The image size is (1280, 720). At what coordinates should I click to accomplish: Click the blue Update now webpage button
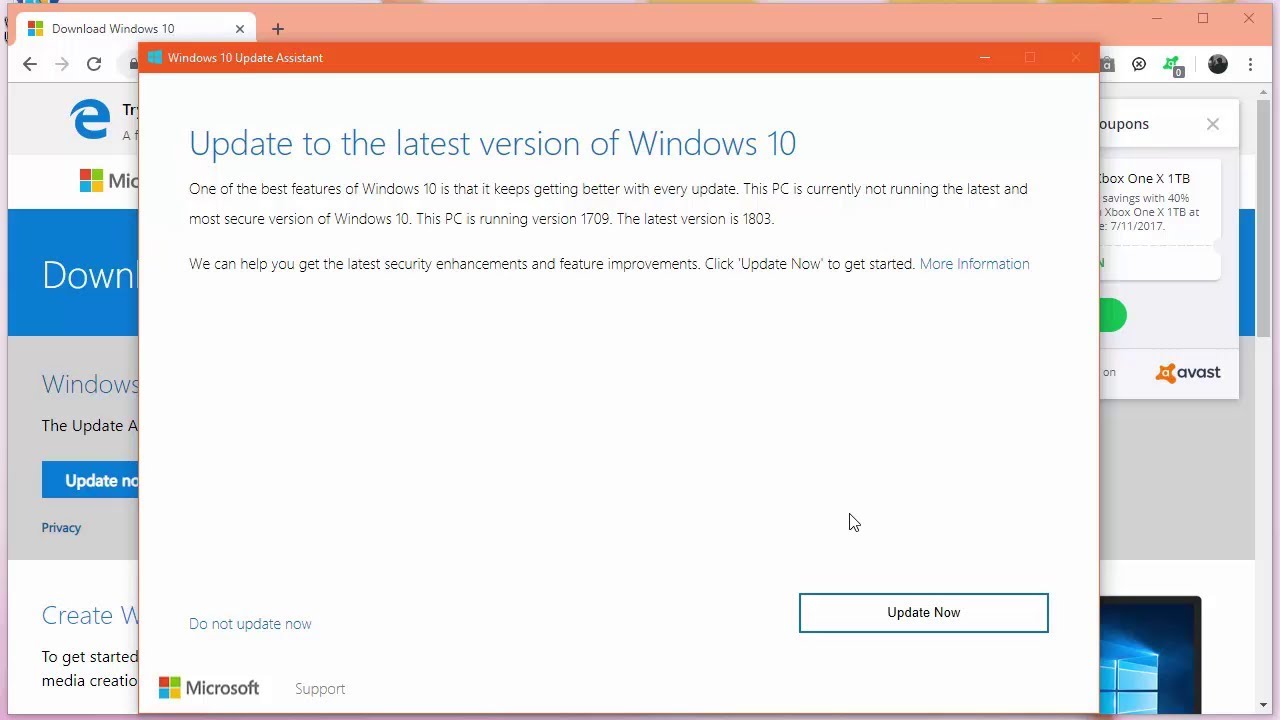[90, 480]
